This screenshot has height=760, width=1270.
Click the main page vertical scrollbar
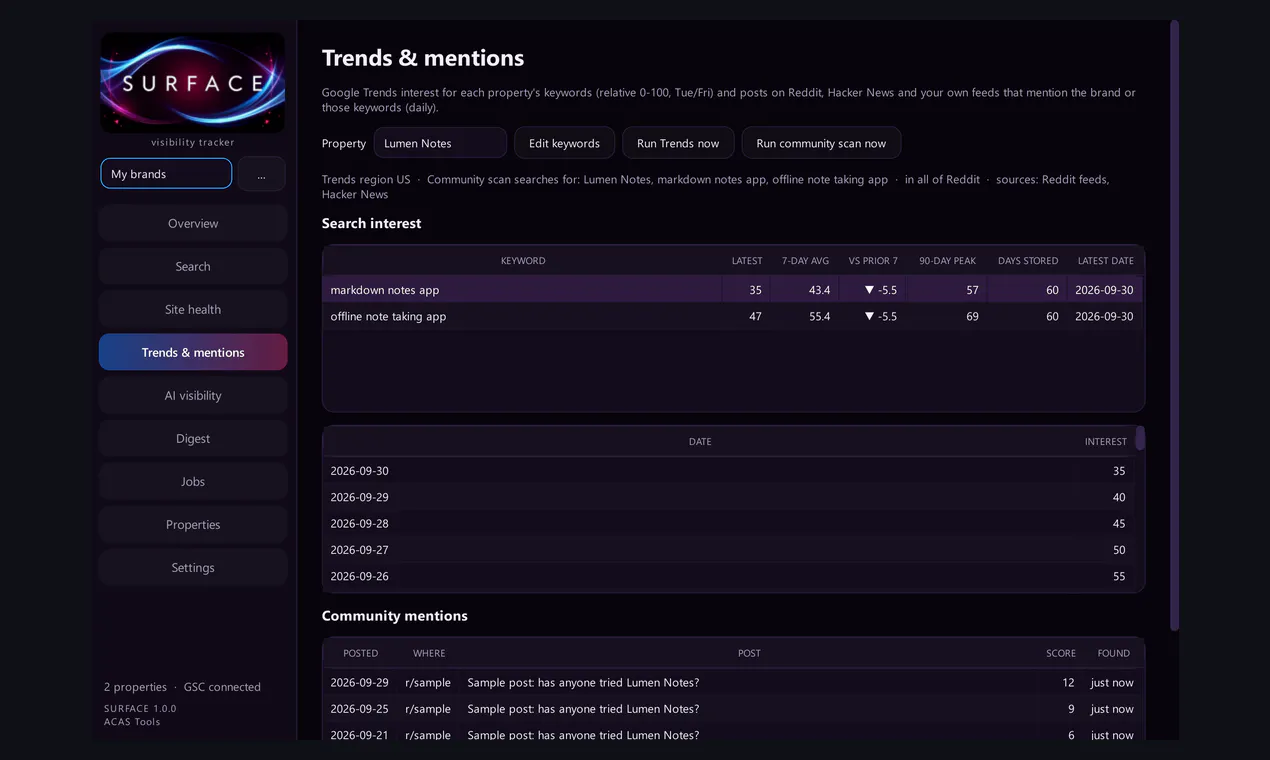point(1174,325)
